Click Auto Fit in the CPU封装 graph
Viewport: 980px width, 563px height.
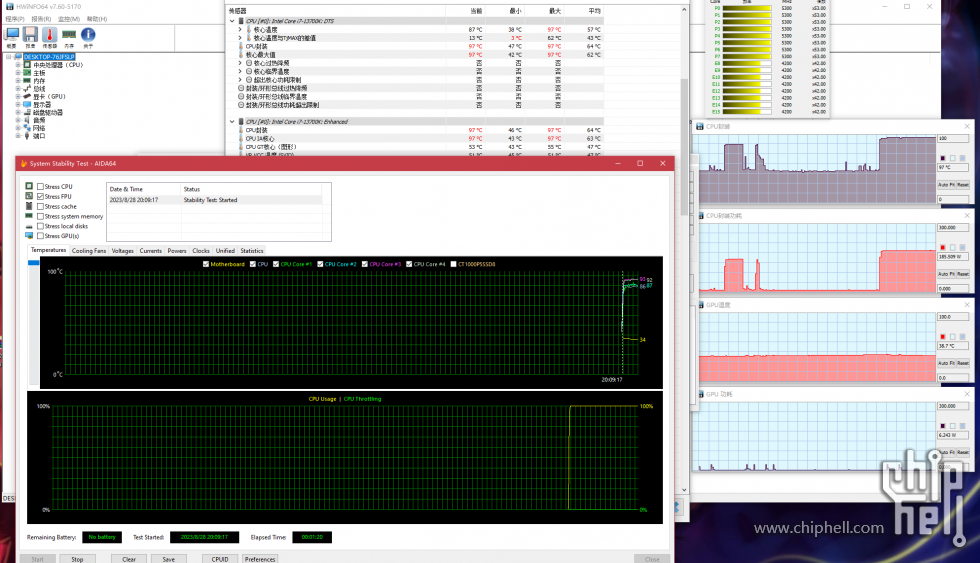pyautogui.click(x=946, y=185)
